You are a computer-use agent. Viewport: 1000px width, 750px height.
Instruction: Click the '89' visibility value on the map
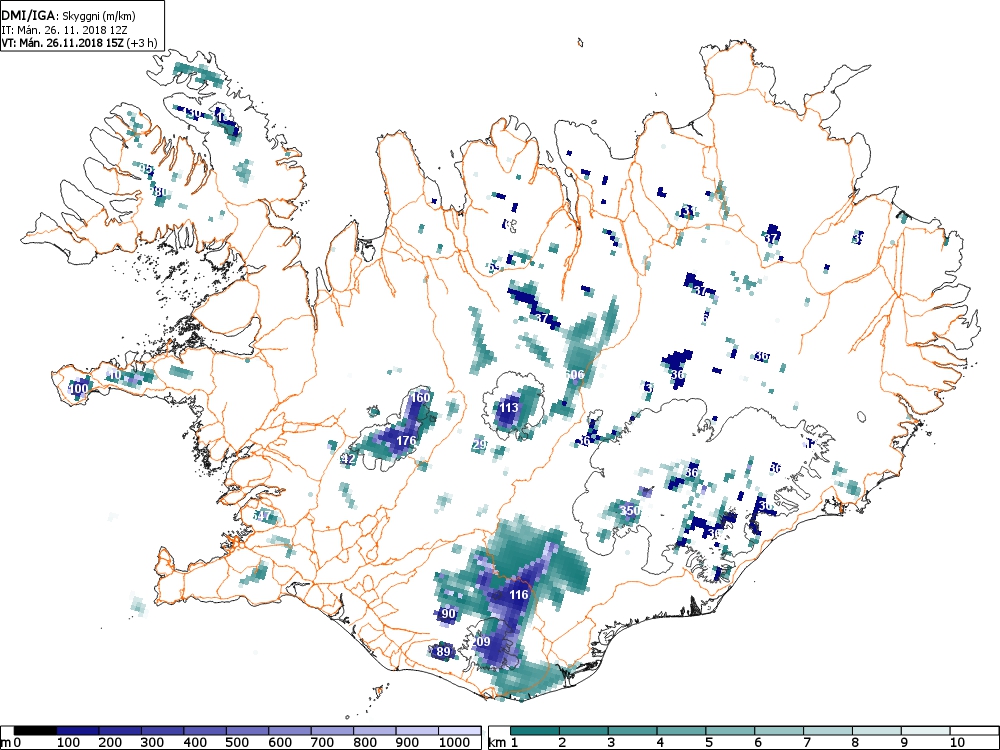(443, 652)
